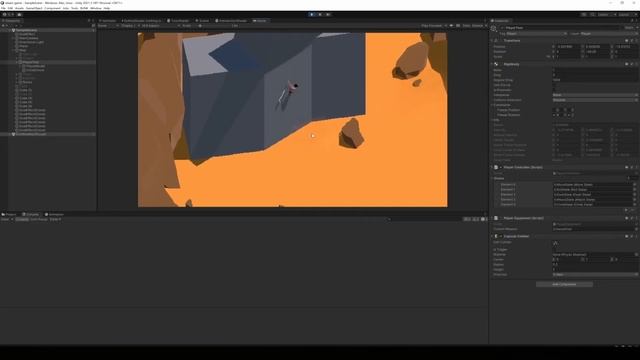Start Play mode with the Play button
This screenshot has width=640, height=360.
pos(312,14)
